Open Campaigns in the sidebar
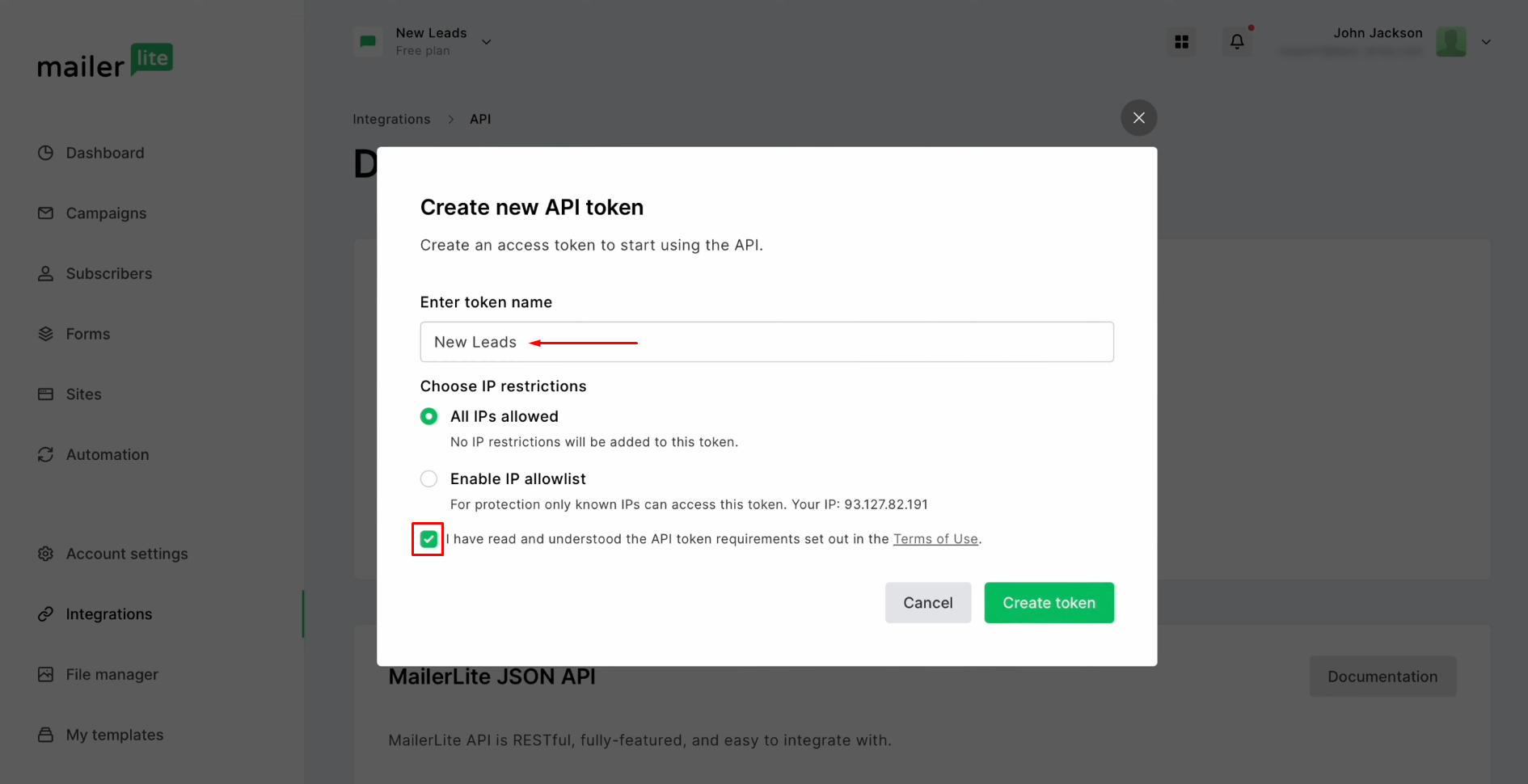 point(107,213)
